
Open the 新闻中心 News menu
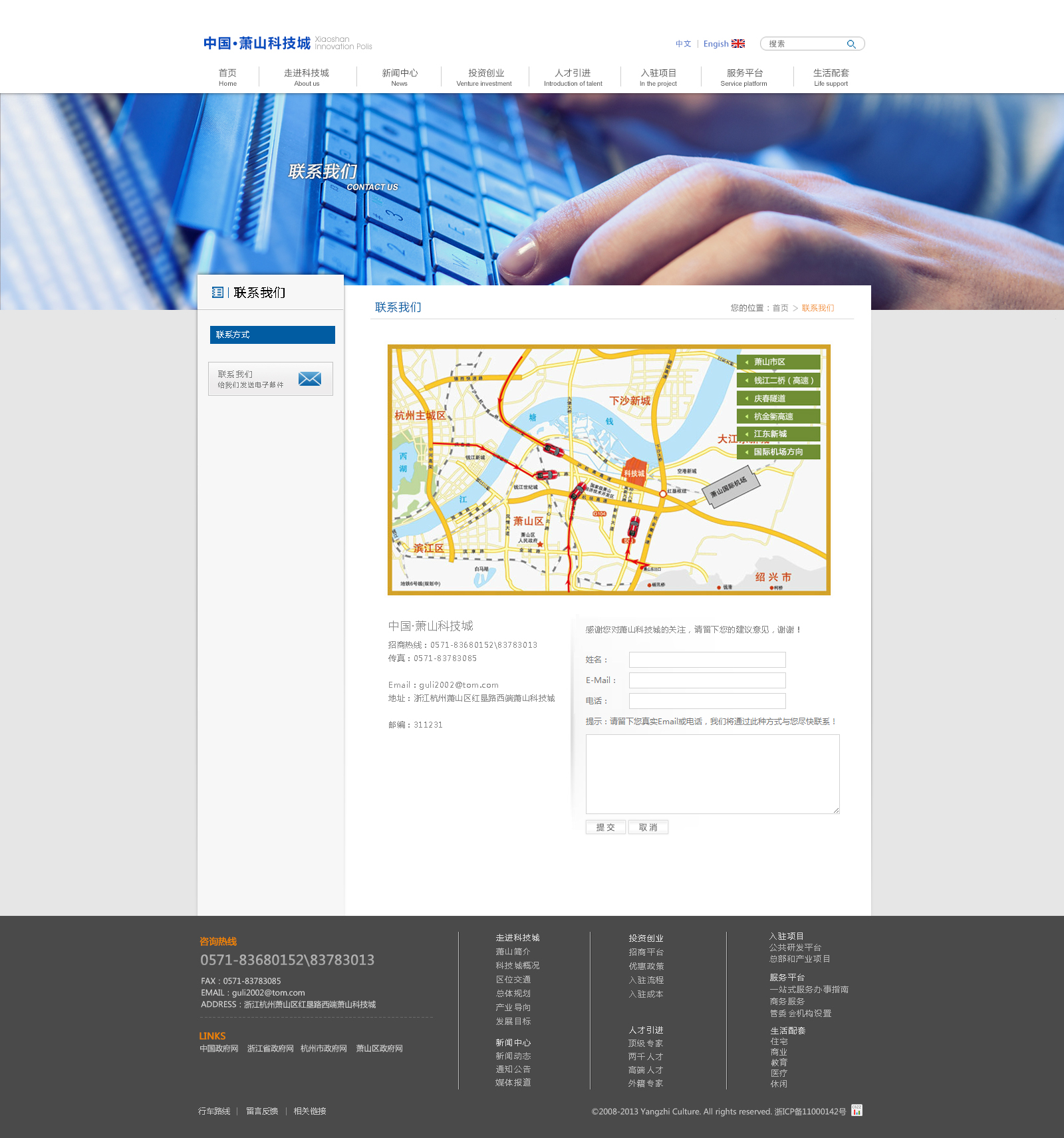tap(399, 77)
